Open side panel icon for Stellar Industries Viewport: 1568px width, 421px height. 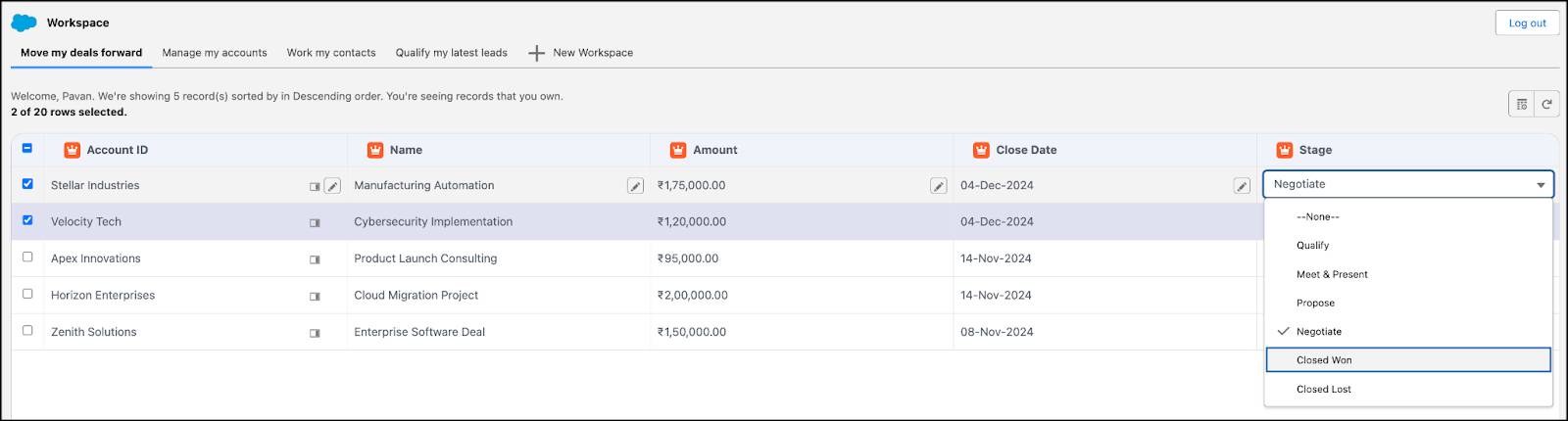[315, 186]
